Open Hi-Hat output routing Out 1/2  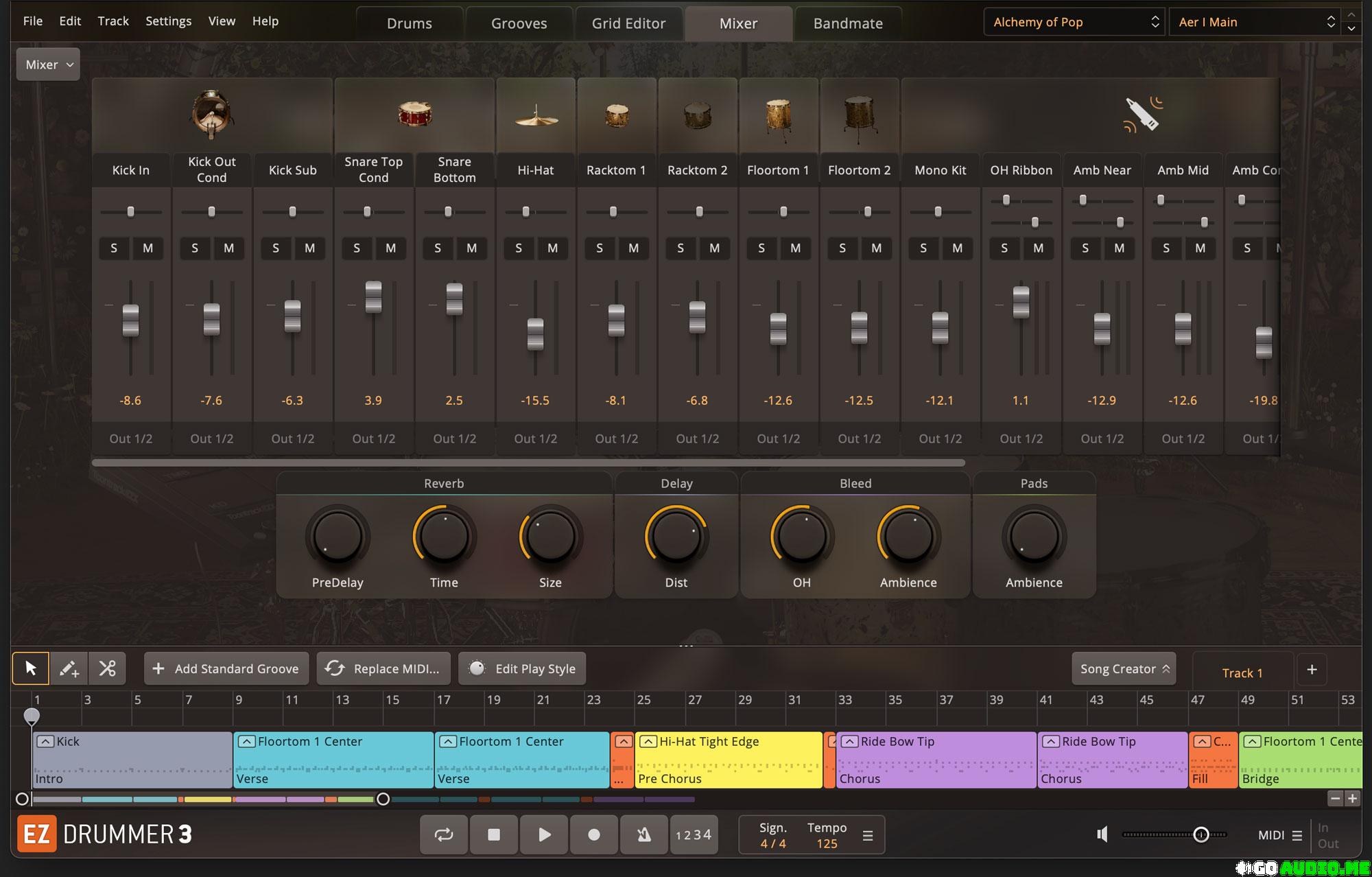pyautogui.click(x=536, y=438)
